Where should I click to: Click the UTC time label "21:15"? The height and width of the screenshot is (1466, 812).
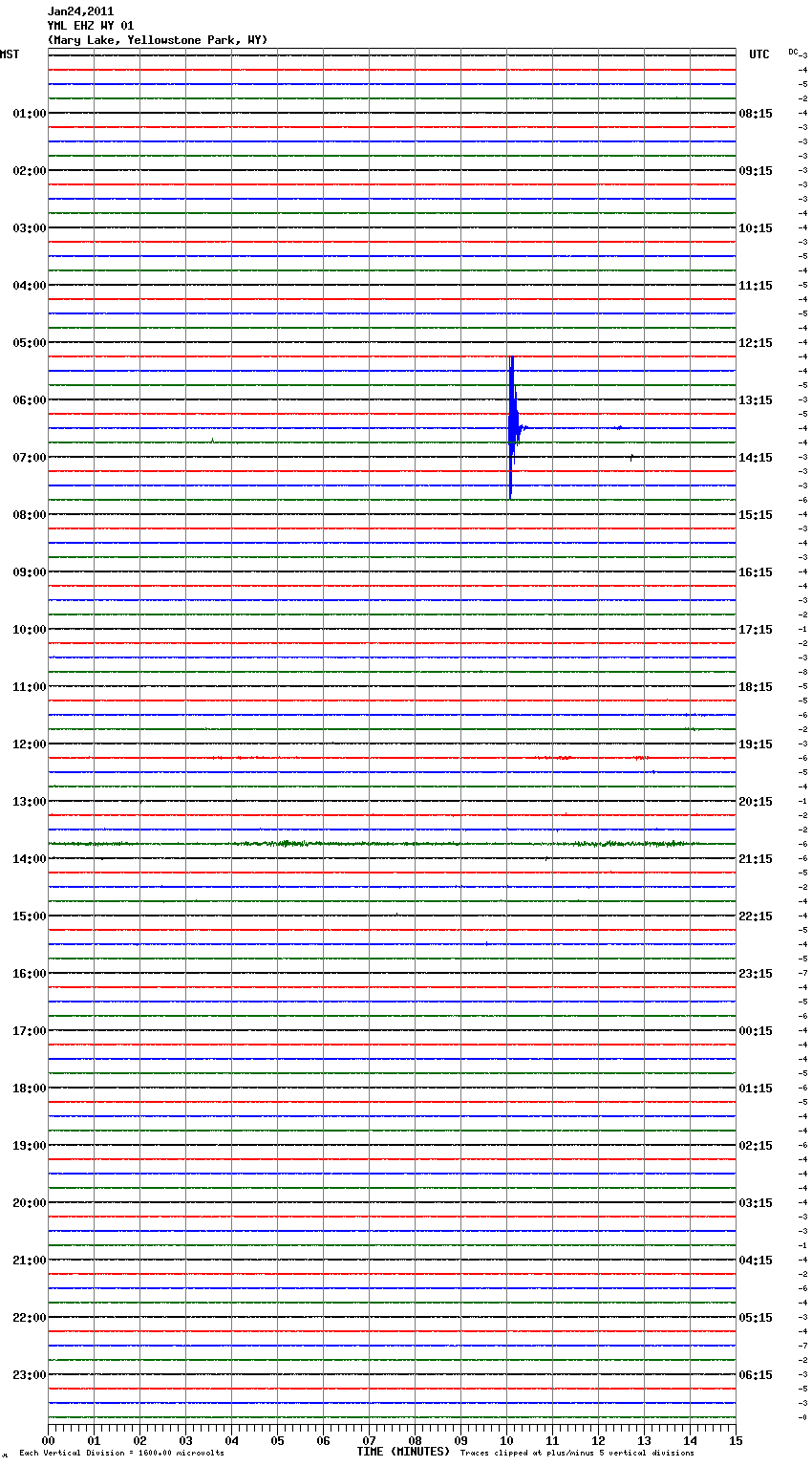click(x=756, y=859)
